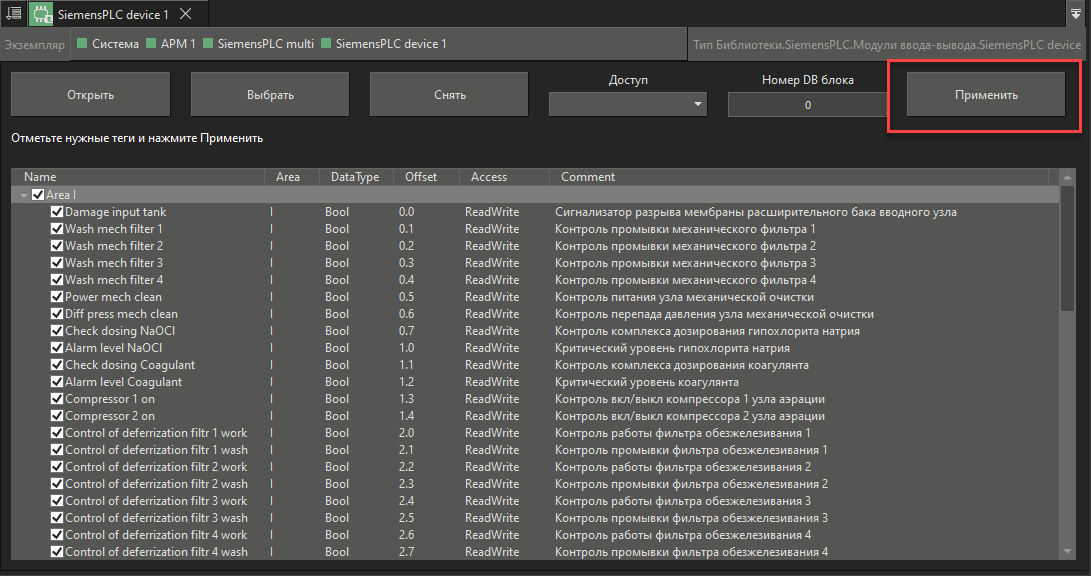Click the list icon at tab bar left
1091x576 pixels.
click(13, 13)
